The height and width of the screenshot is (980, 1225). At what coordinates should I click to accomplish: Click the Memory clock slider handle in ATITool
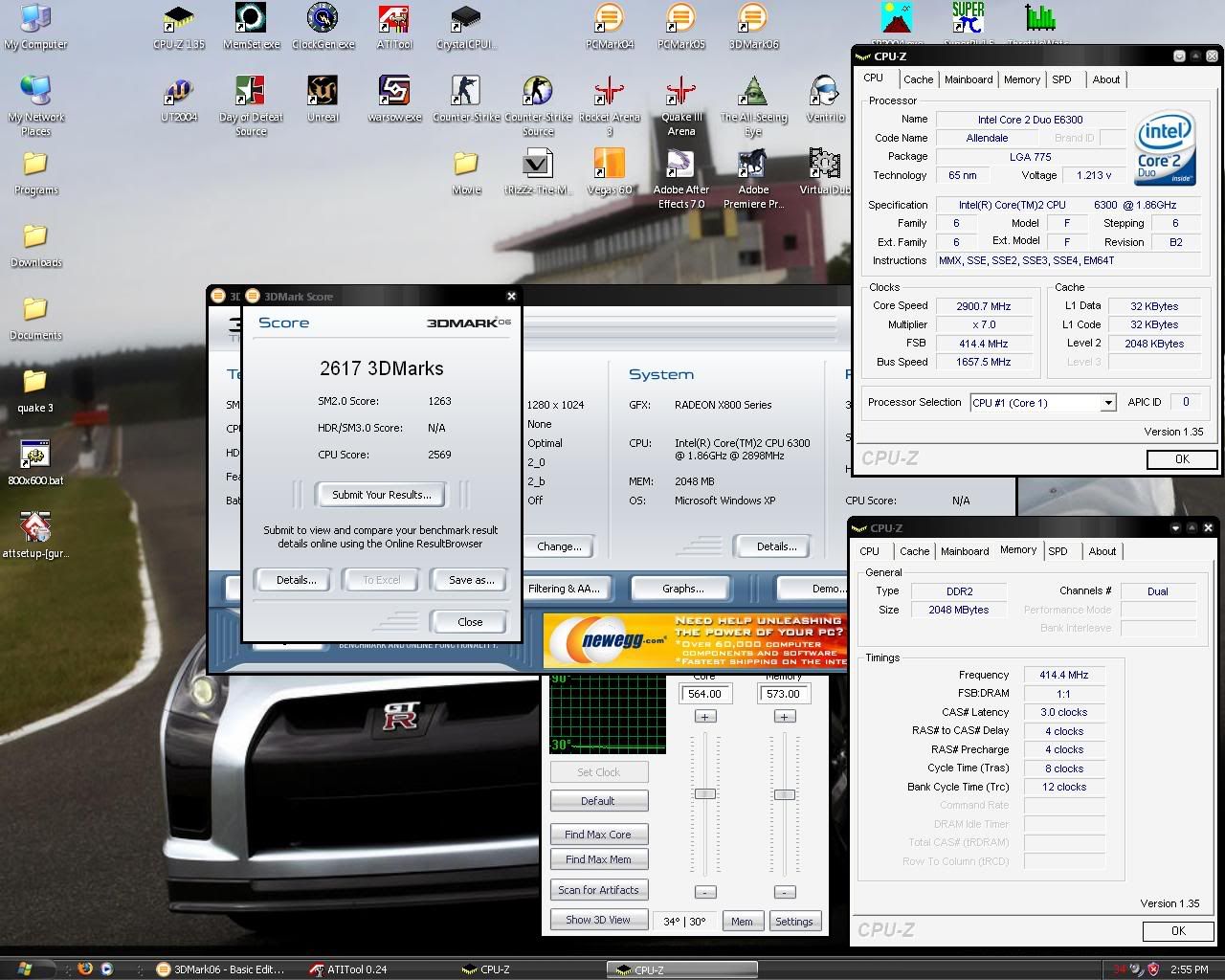point(785,794)
